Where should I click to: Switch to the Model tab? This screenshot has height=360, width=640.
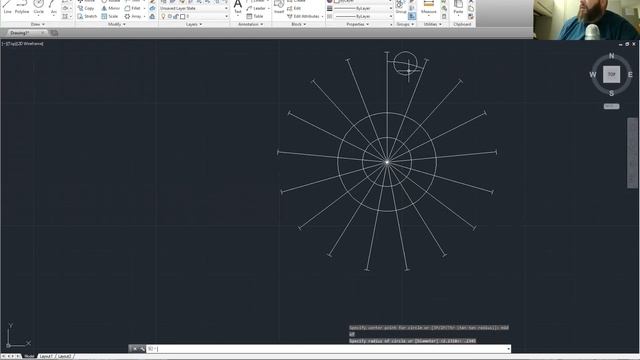[x=29, y=356]
